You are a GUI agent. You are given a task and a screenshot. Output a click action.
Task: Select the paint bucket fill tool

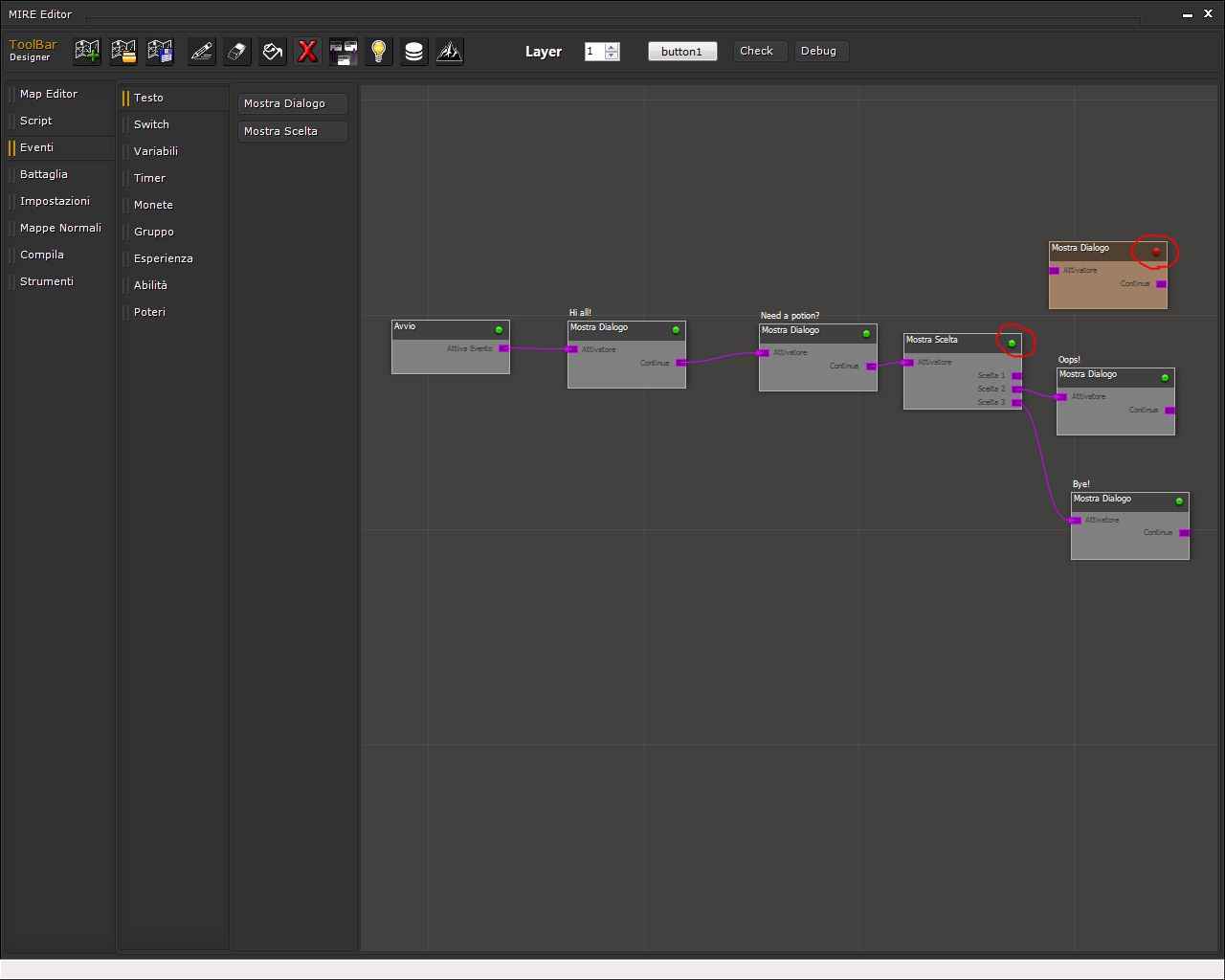[x=273, y=51]
